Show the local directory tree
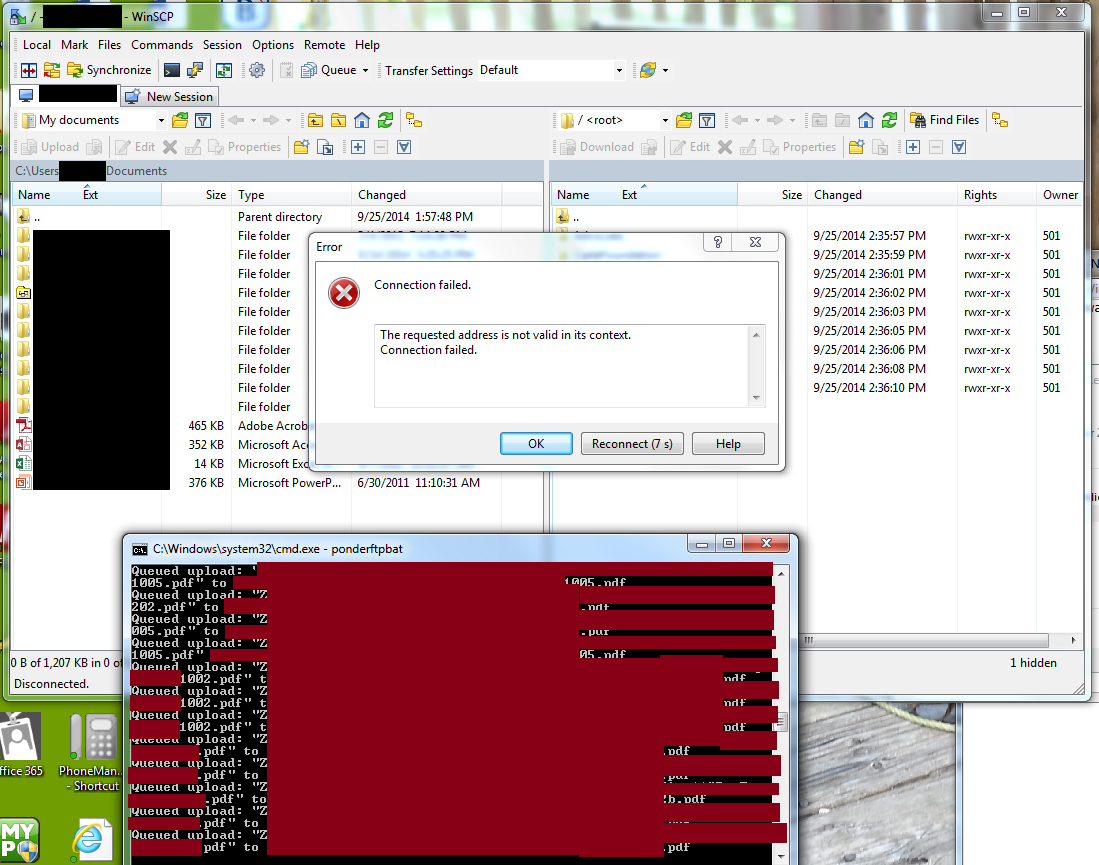The image size is (1099, 865). coord(413,120)
